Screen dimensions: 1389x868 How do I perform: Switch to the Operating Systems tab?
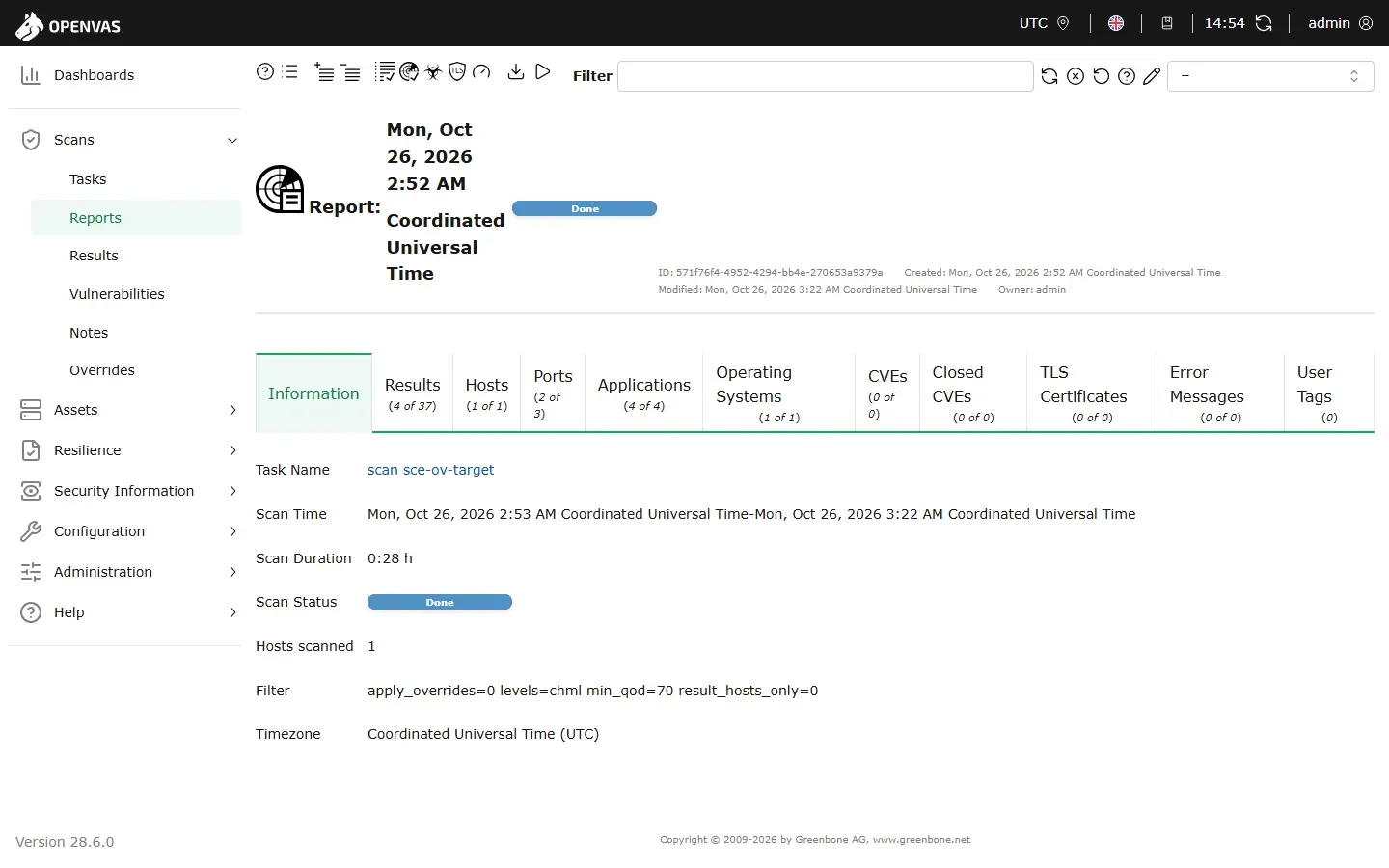779,393
